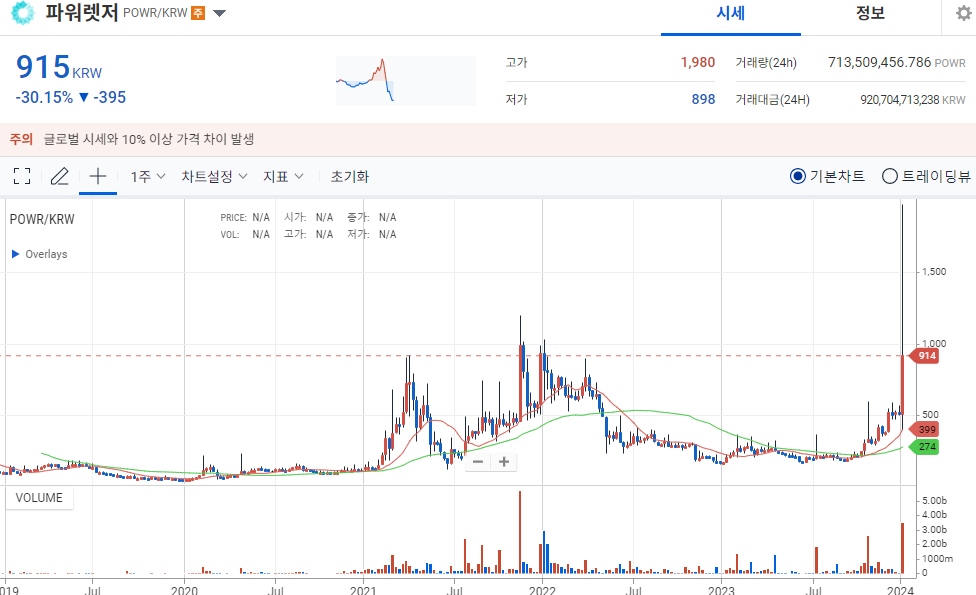Select the fullscreen chart expand icon
Viewport: 976px width, 595px height.
pyautogui.click(x=22, y=175)
